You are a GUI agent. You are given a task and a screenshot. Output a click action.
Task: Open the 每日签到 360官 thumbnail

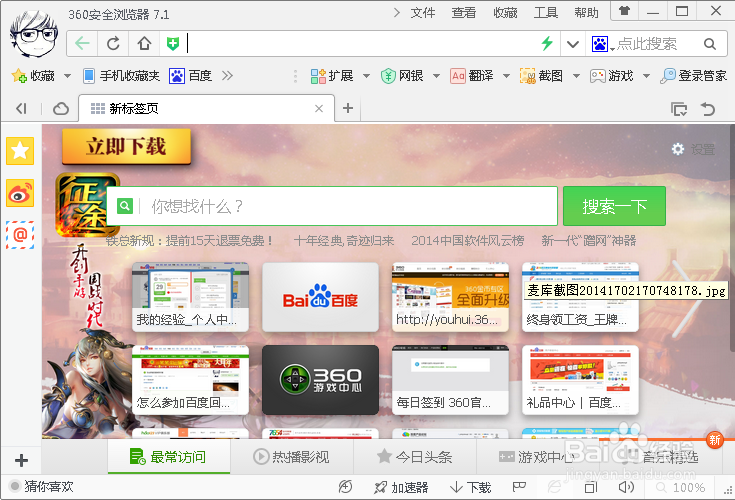point(450,380)
